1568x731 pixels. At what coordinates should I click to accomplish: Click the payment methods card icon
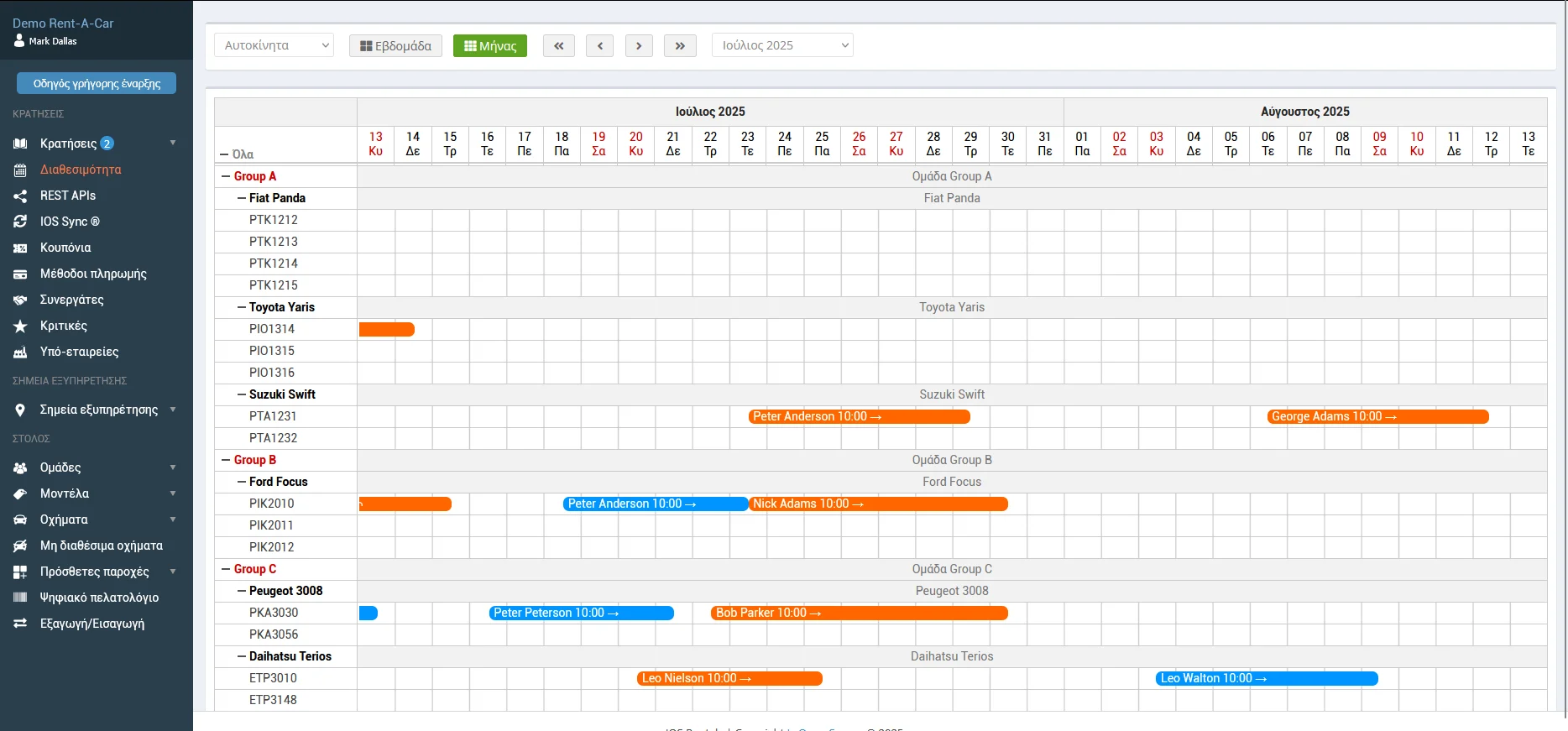coord(20,274)
